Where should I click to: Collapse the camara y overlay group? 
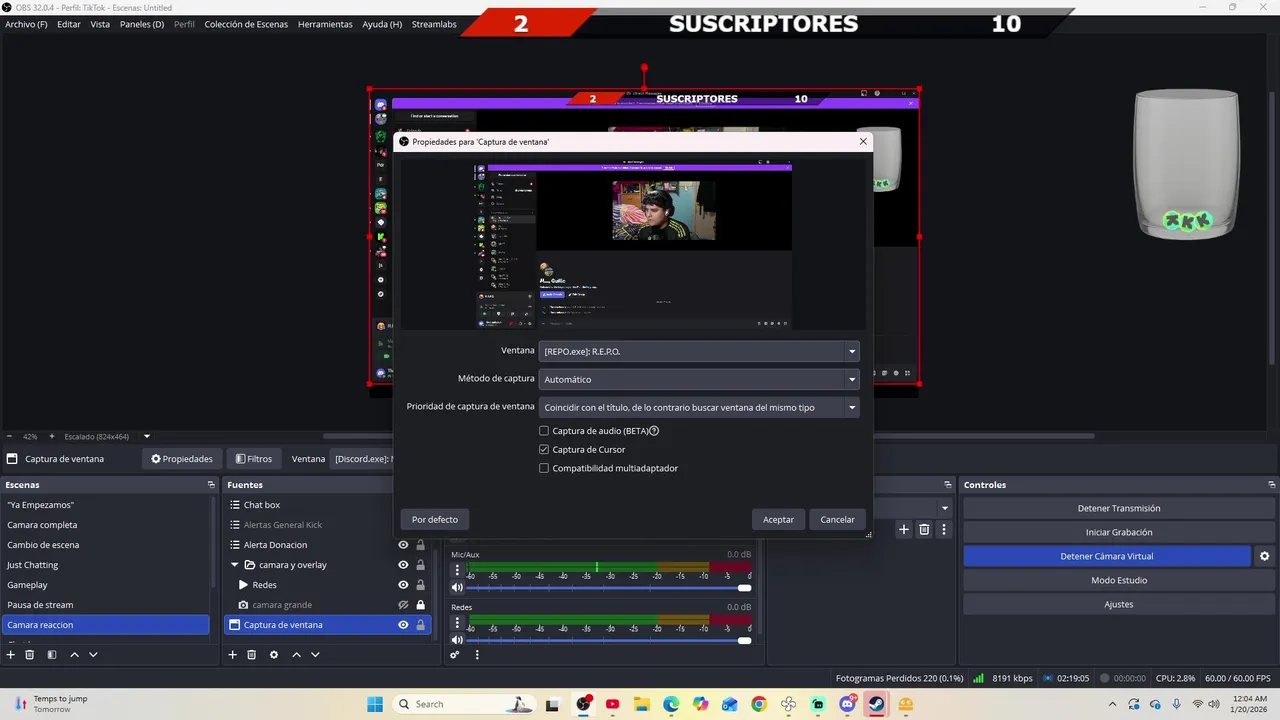pos(234,565)
